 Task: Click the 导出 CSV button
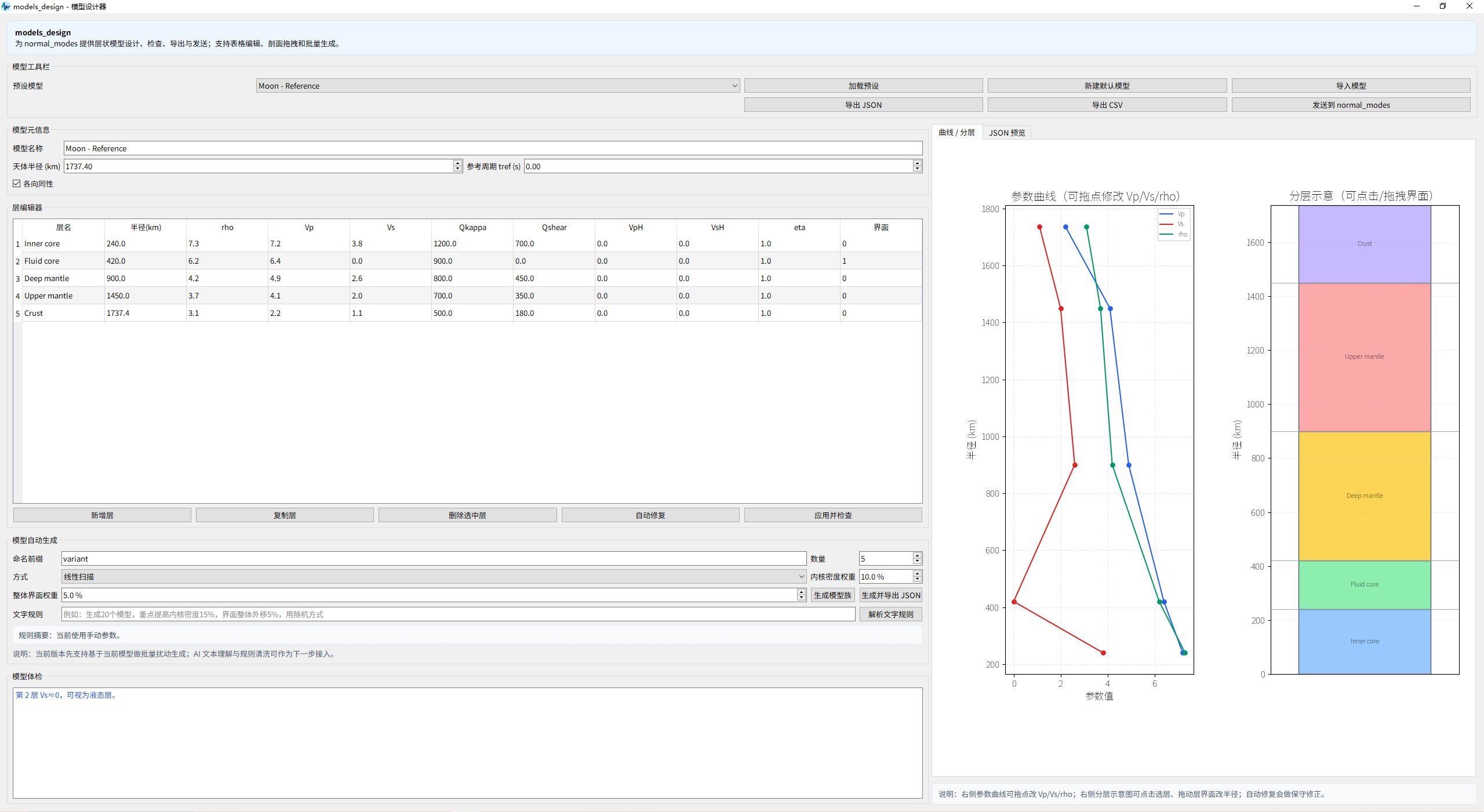pyautogui.click(x=1107, y=105)
